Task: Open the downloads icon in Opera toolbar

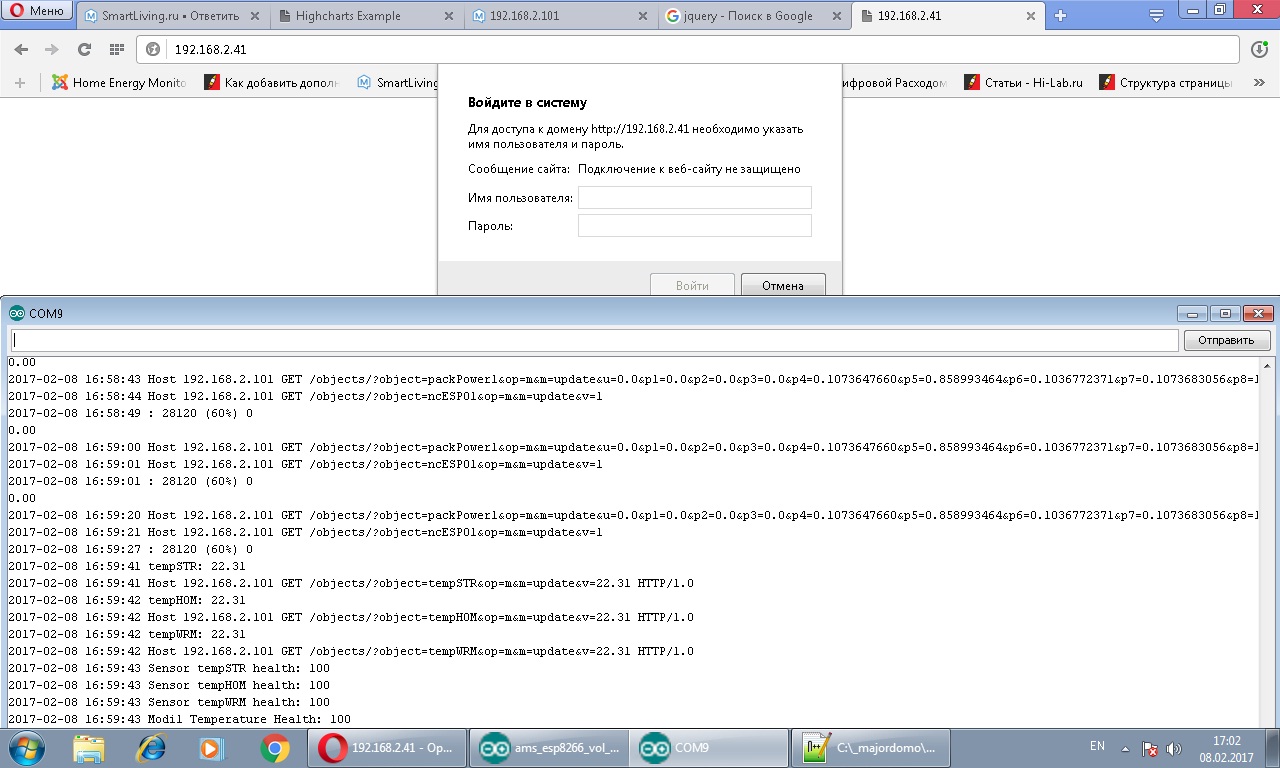Action: pyautogui.click(x=1260, y=49)
